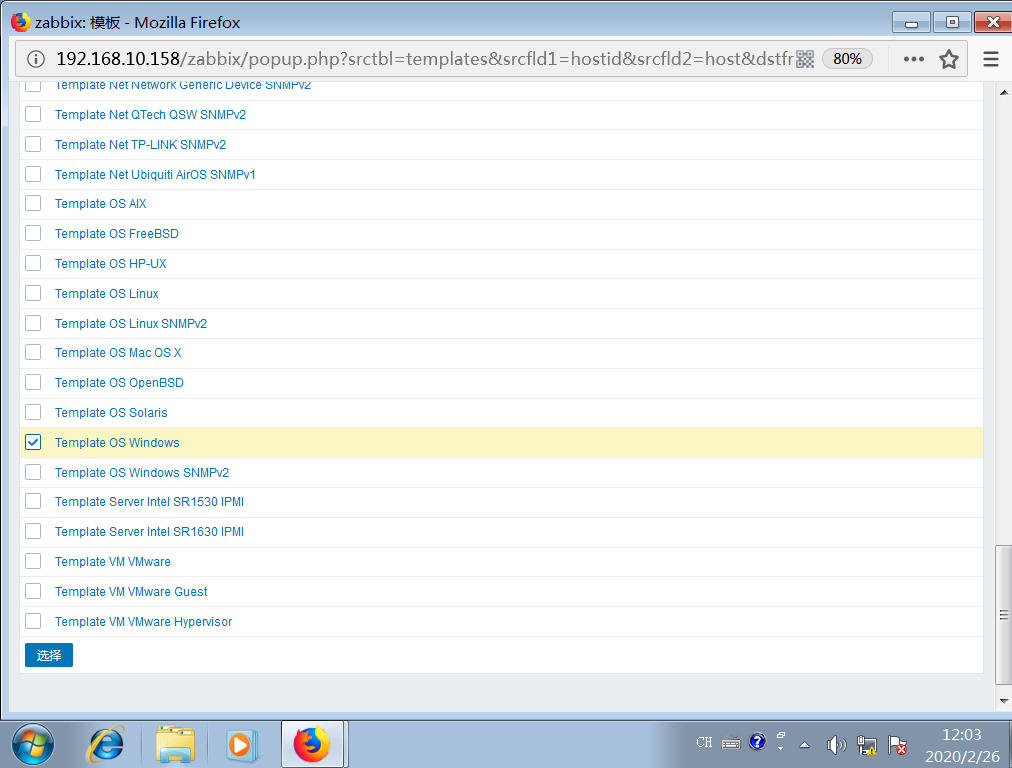Open the Template Net QTech QSW SNMPv2 link

pos(150,115)
